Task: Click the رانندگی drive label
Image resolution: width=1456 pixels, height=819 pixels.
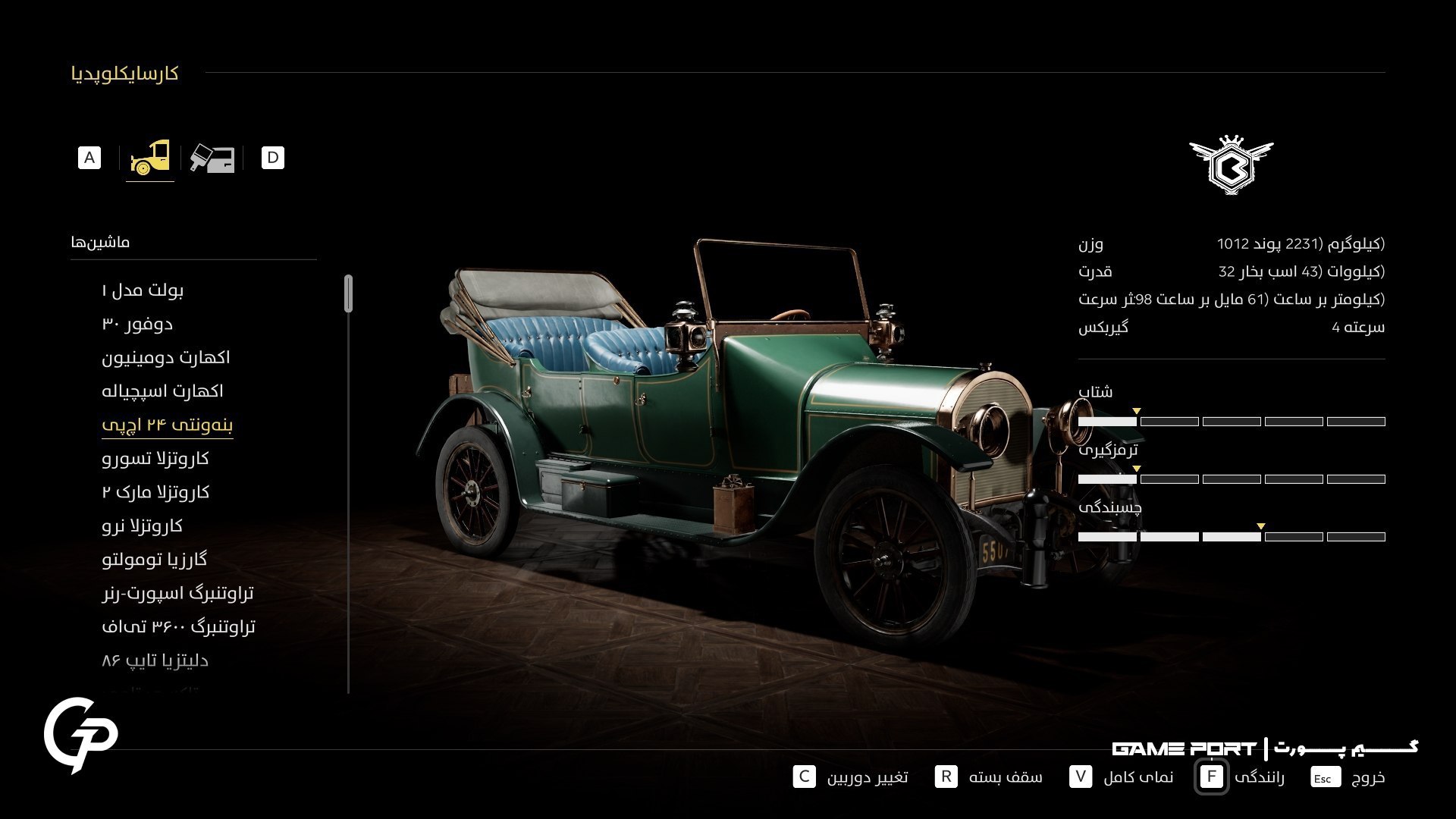Action: point(1260,777)
